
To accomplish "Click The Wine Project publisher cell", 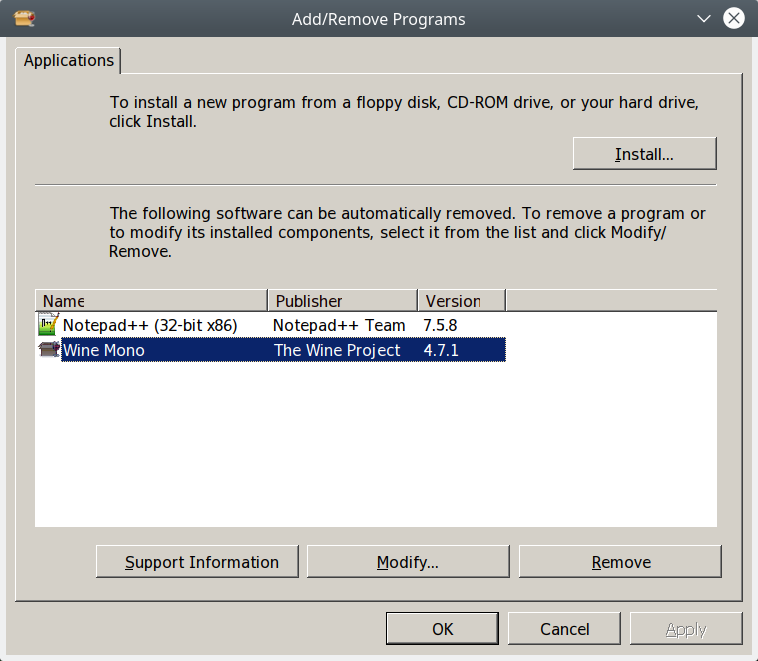I will click(x=337, y=350).
